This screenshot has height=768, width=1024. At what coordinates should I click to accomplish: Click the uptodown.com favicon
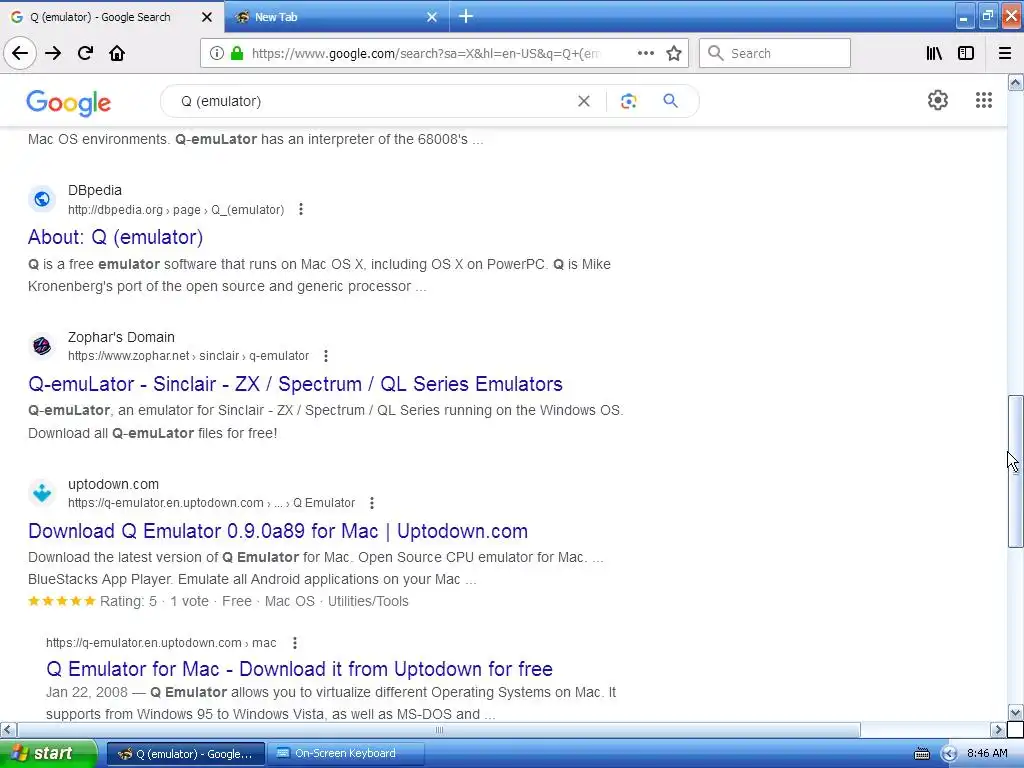pyautogui.click(x=42, y=492)
